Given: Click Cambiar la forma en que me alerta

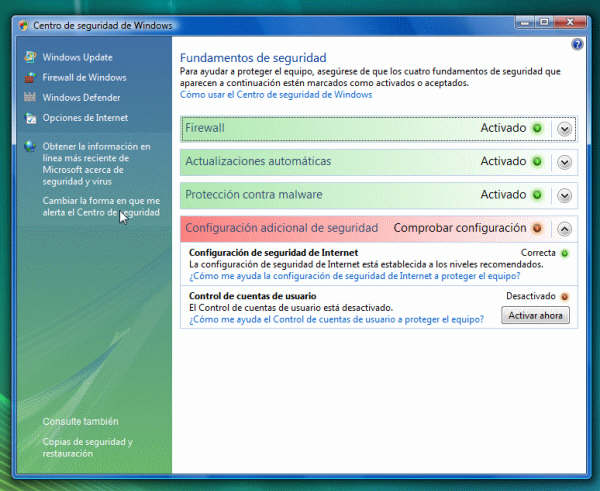Looking at the screenshot, I should click(101, 206).
